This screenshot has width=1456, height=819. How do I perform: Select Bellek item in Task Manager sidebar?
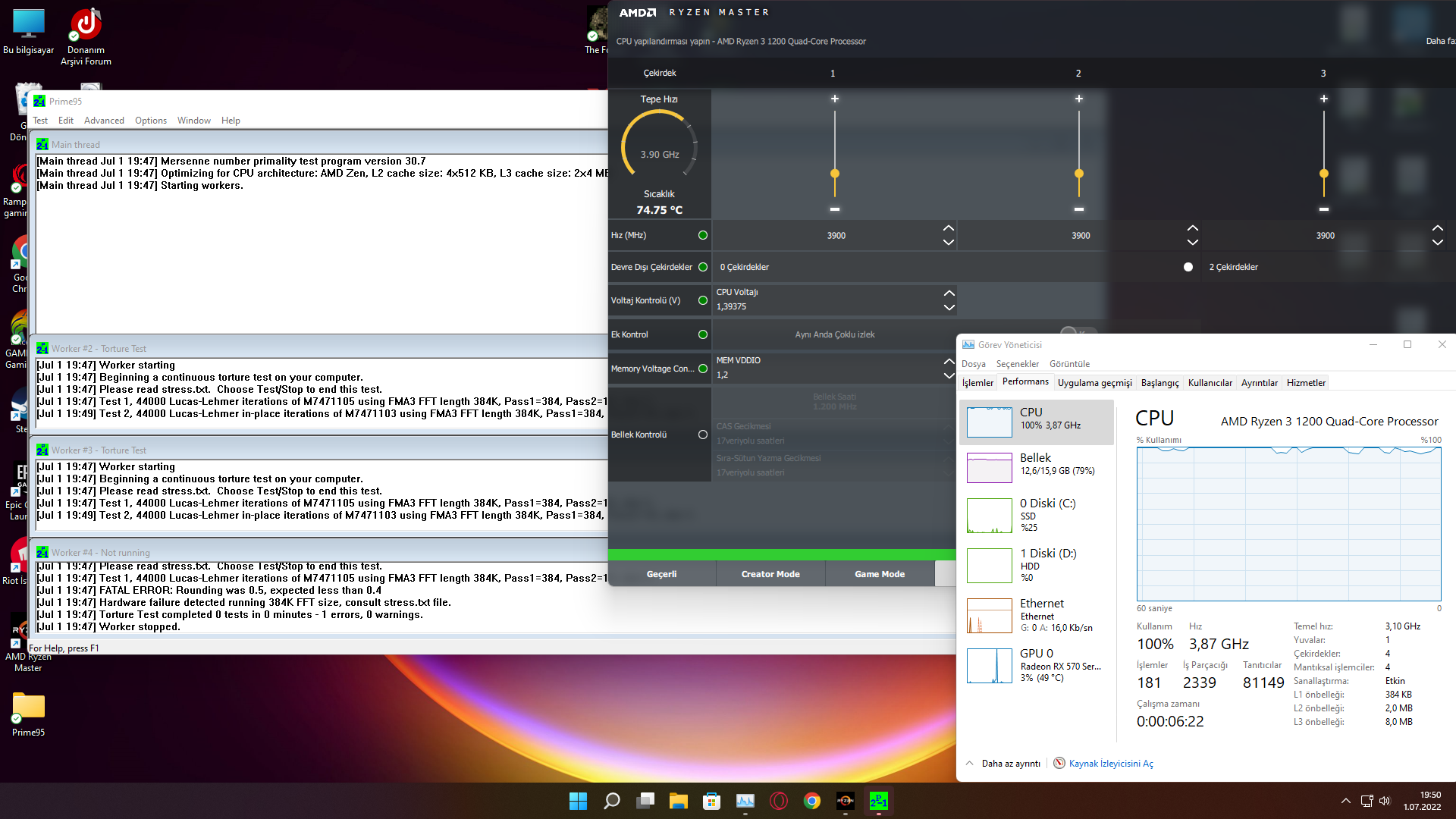pyautogui.click(x=1037, y=466)
